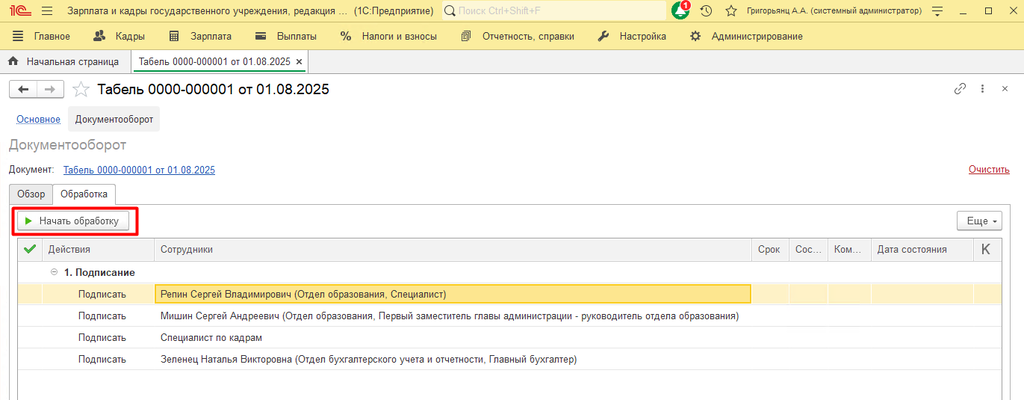Collapse the 1. Подписание group

pos(54,272)
